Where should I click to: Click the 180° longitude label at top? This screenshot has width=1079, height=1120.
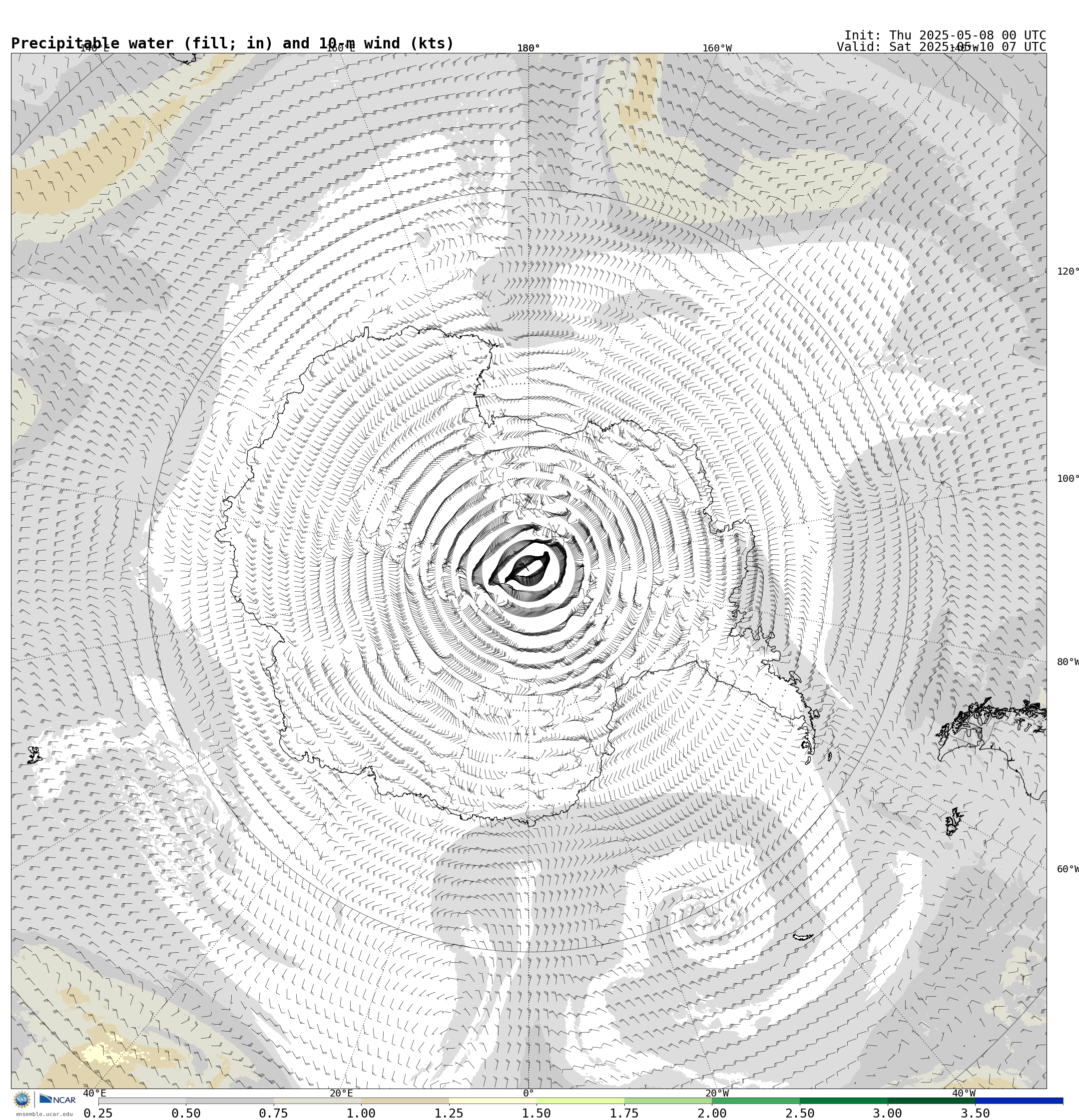(x=529, y=48)
